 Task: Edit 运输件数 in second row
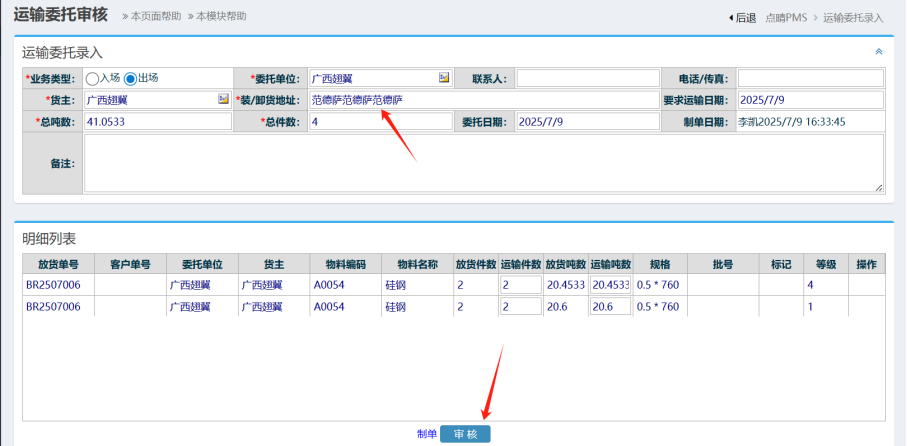(520, 307)
